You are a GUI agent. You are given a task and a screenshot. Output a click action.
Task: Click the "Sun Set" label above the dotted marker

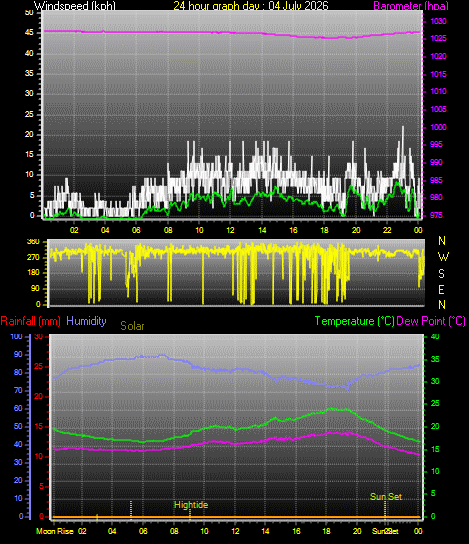(x=386, y=497)
